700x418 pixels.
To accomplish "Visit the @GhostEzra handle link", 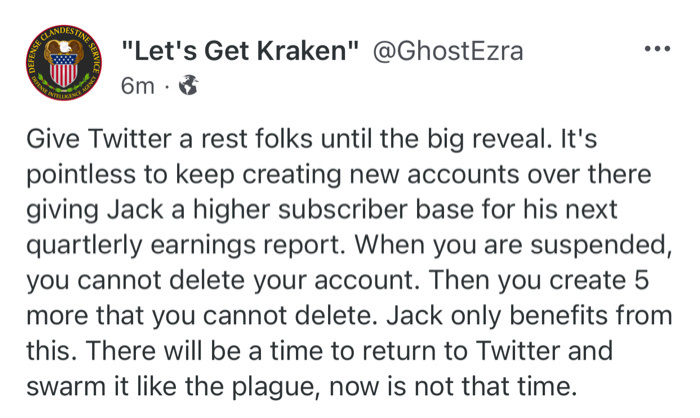I will pyautogui.click(x=447, y=51).
